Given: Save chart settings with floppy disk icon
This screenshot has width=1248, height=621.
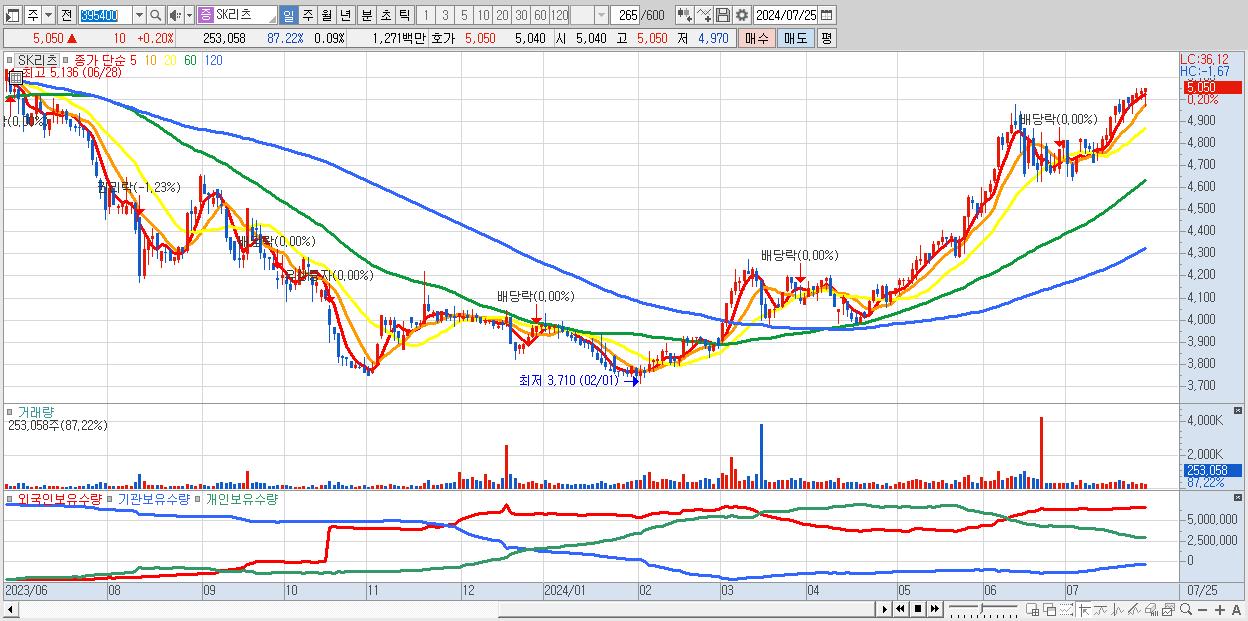Looking at the screenshot, I should tap(723, 16).
